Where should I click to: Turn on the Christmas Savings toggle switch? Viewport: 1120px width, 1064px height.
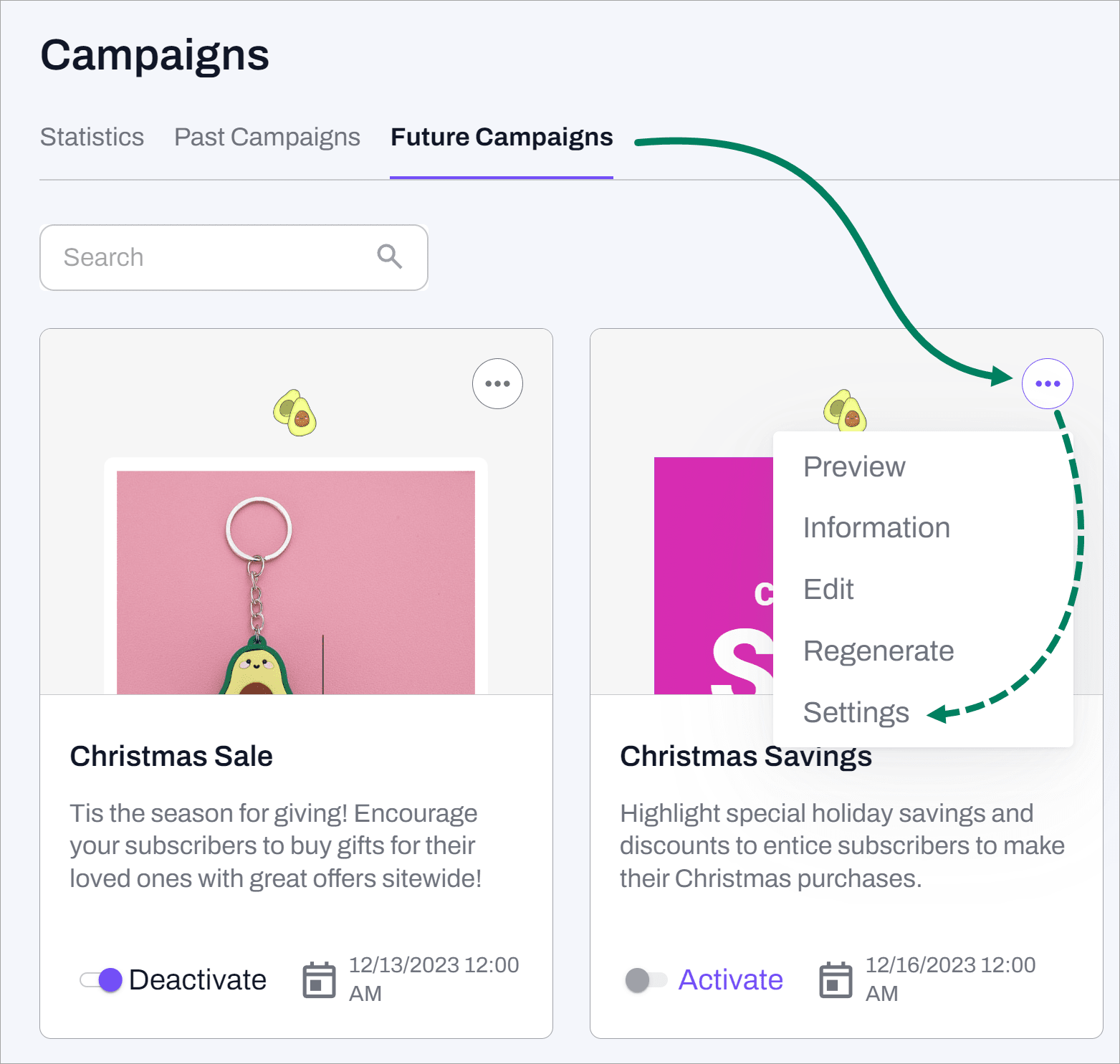[x=645, y=979]
